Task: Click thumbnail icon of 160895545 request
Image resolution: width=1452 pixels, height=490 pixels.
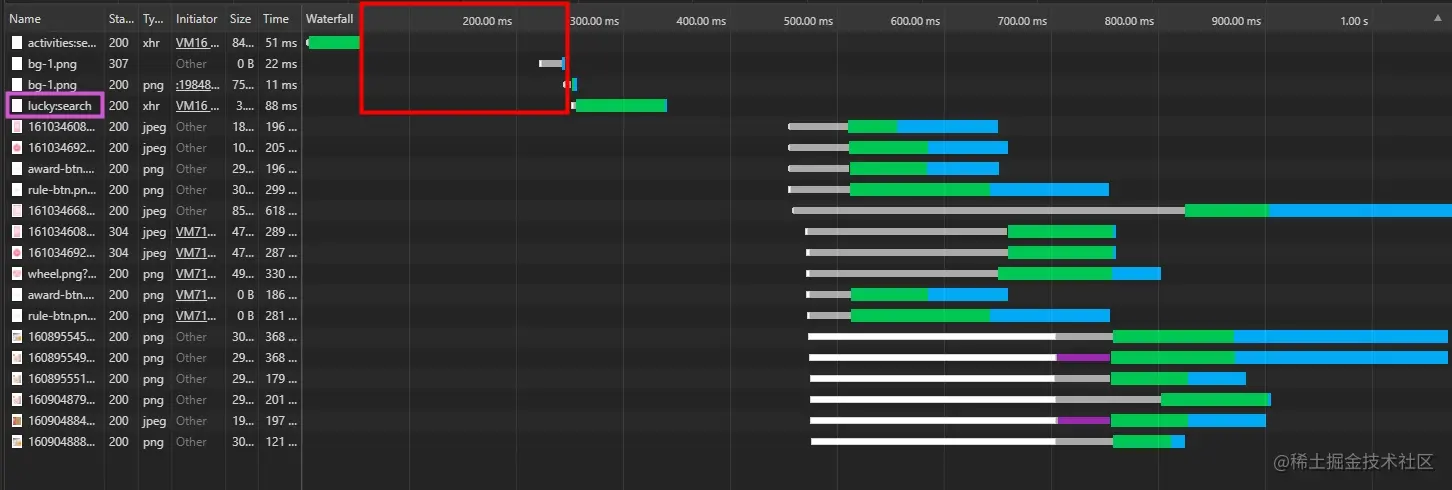Action: (17, 337)
